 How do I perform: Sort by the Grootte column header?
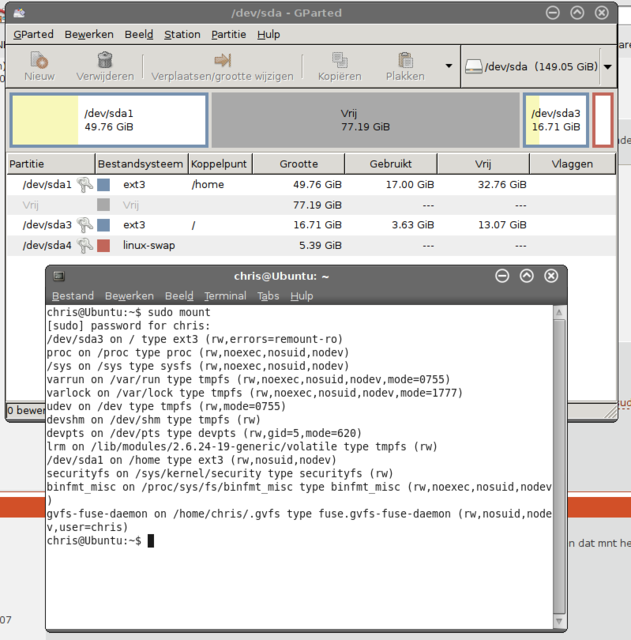click(298, 164)
